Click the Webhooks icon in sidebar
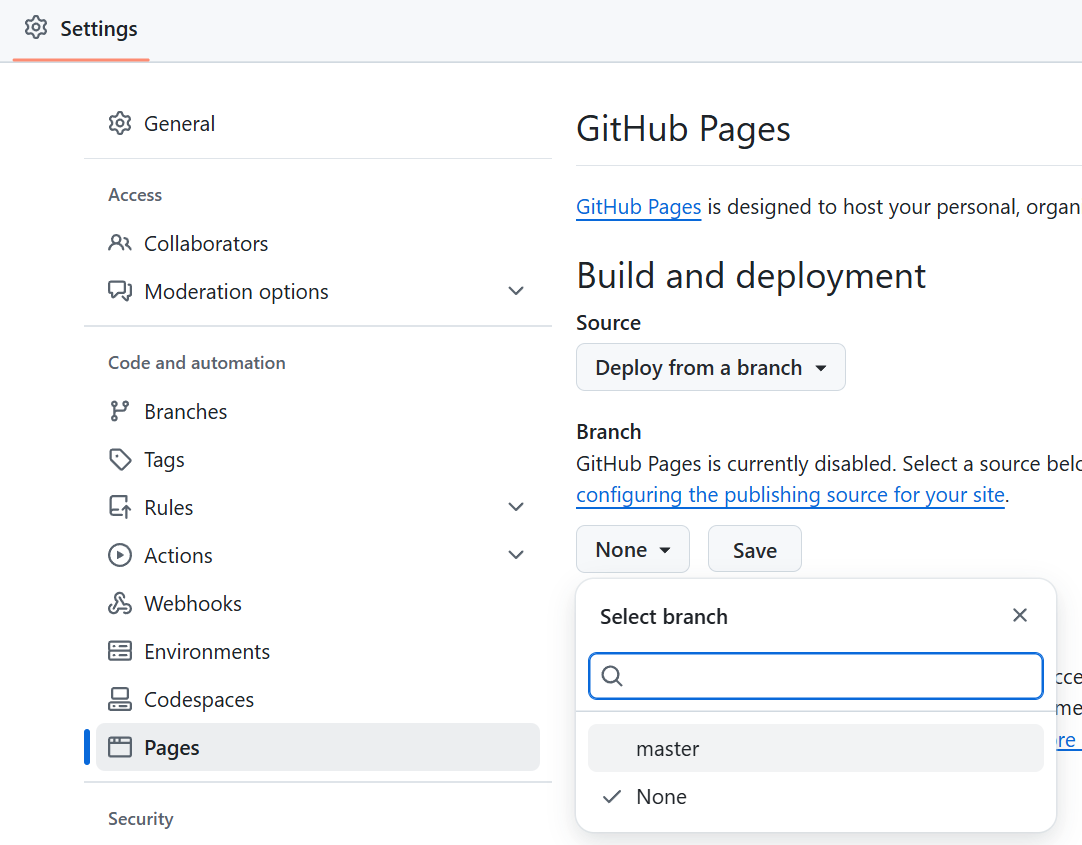This screenshot has width=1082, height=845. [120, 604]
